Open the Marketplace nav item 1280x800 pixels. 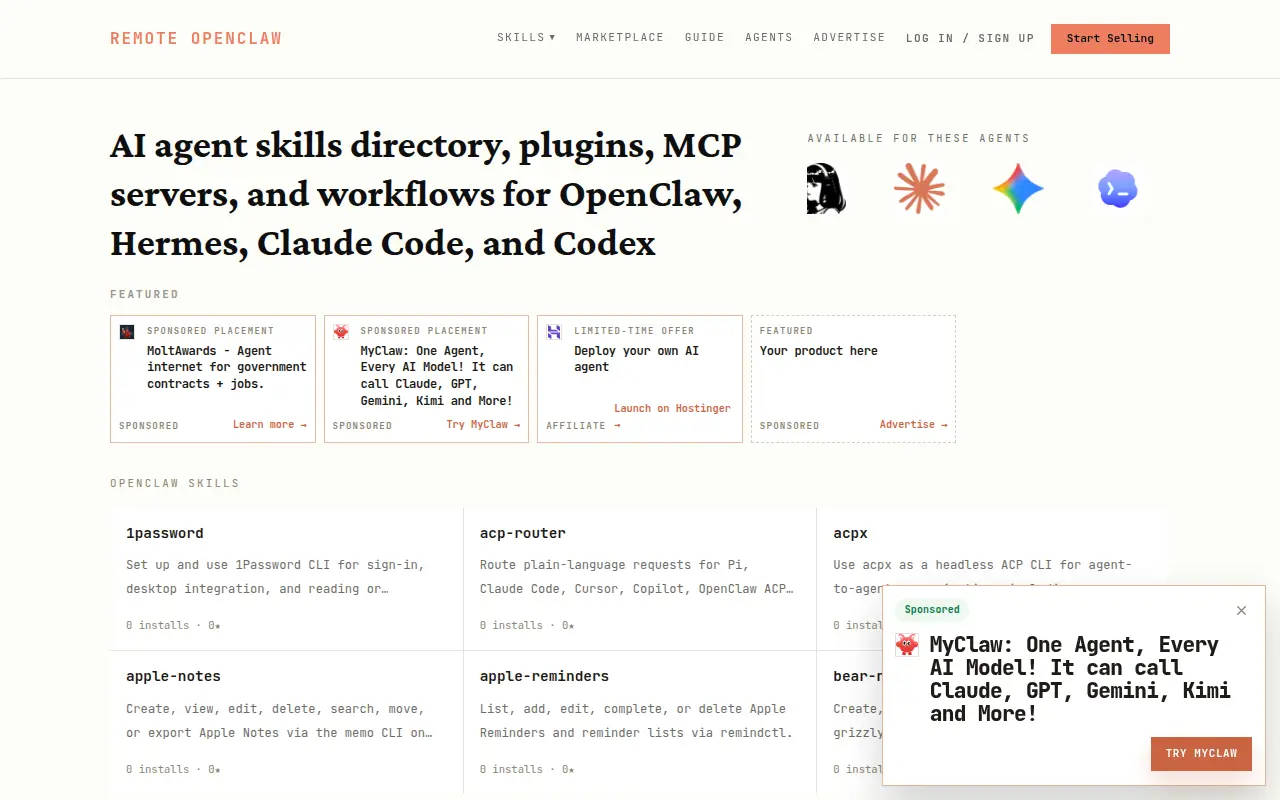coord(620,38)
